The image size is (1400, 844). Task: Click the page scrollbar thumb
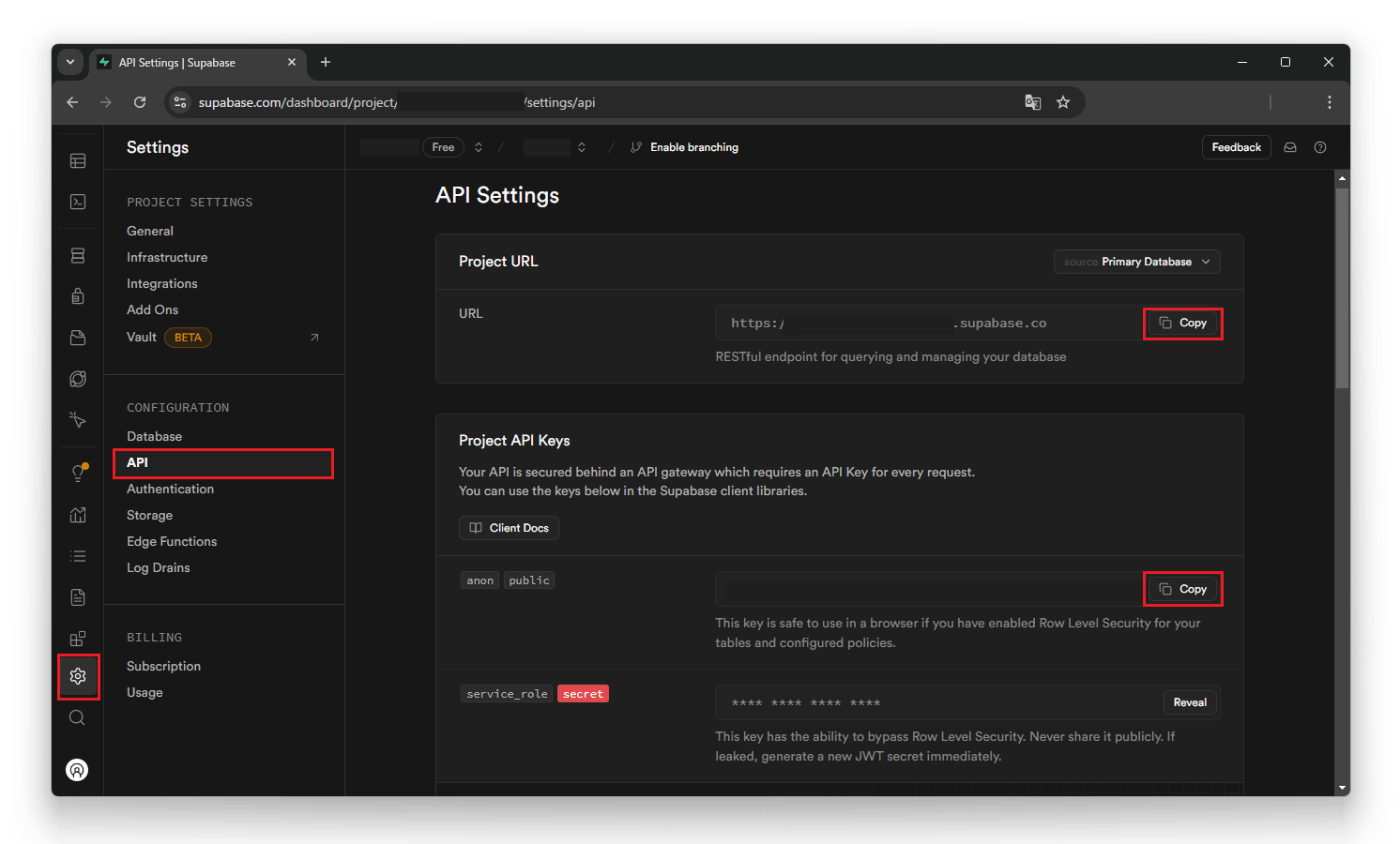(1342, 287)
